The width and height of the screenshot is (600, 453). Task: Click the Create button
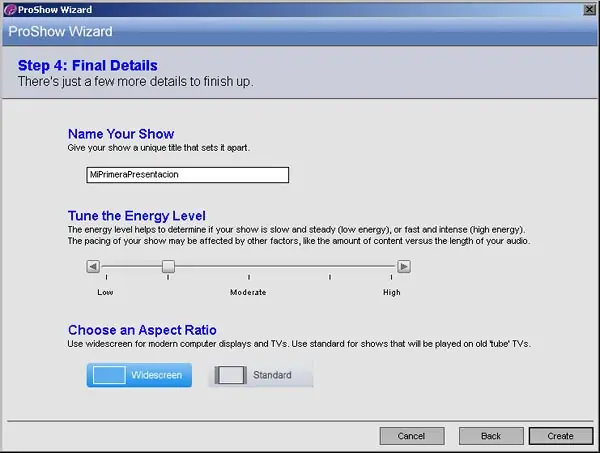561,436
